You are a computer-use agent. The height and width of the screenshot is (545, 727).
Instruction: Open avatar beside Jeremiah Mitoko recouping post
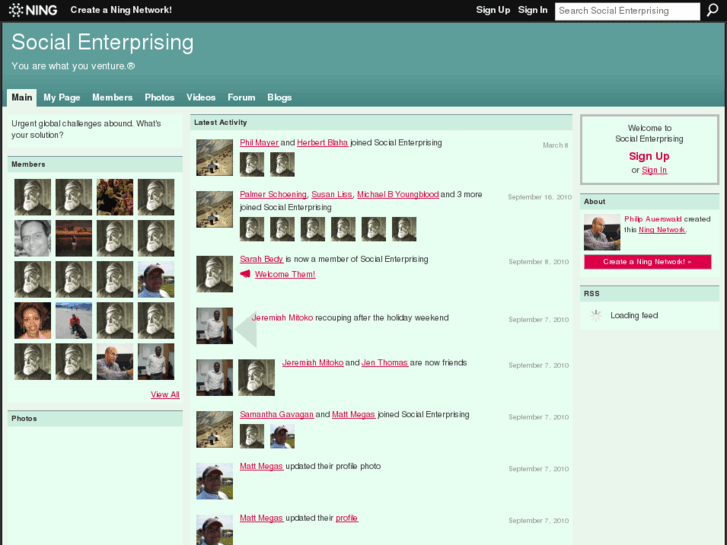click(214, 326)
